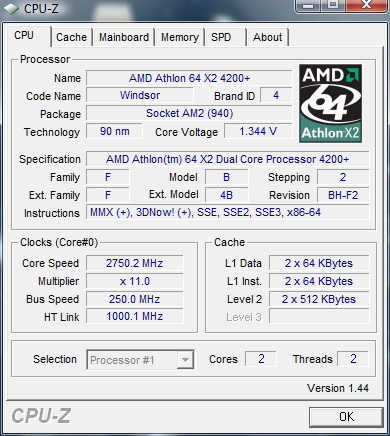This screenshot has width=390, height=436.
Task: Click the AMD Athlon X2 logo
Action: (330, 103)
